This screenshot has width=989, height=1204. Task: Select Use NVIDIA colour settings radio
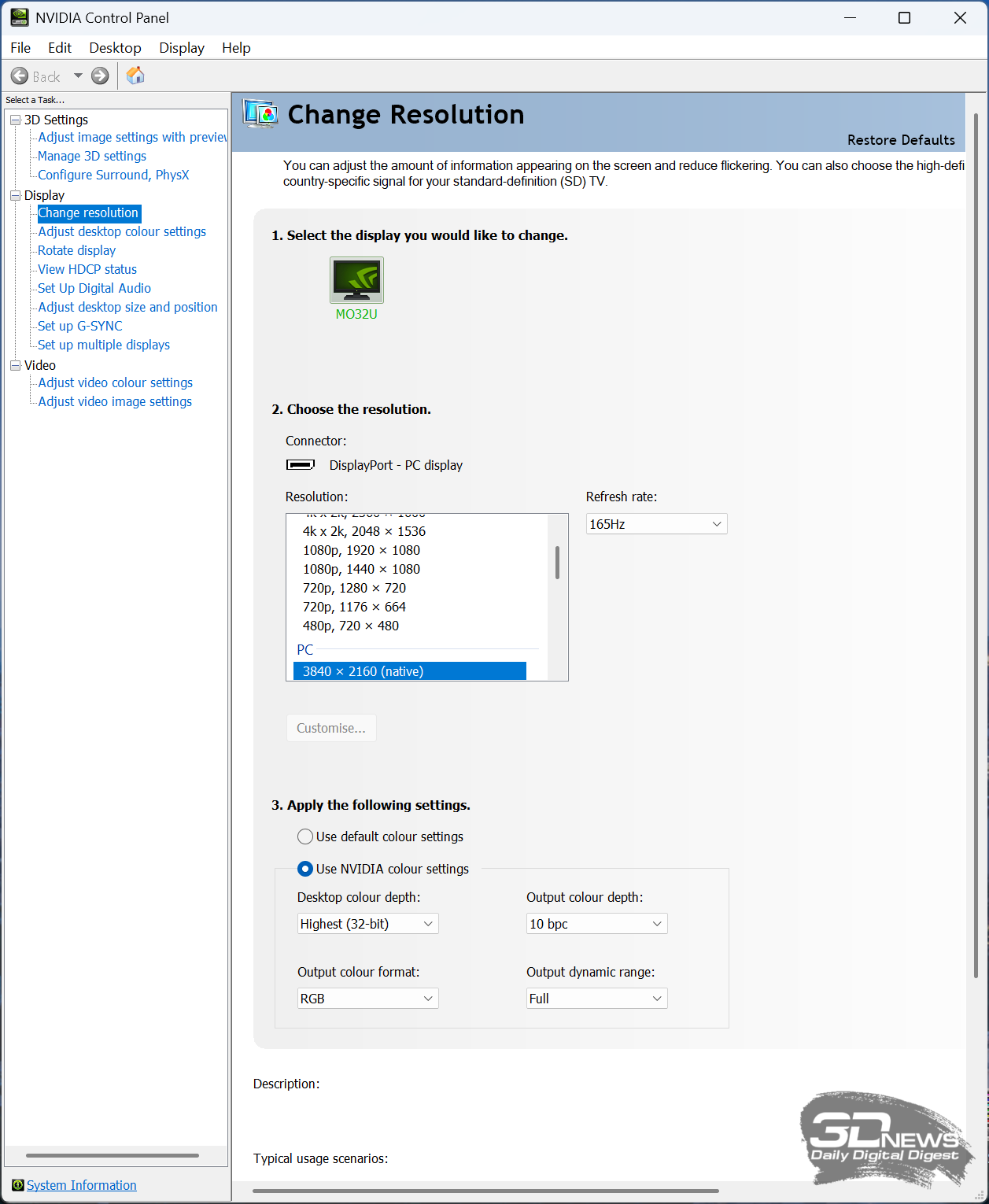tap(305, 869)
